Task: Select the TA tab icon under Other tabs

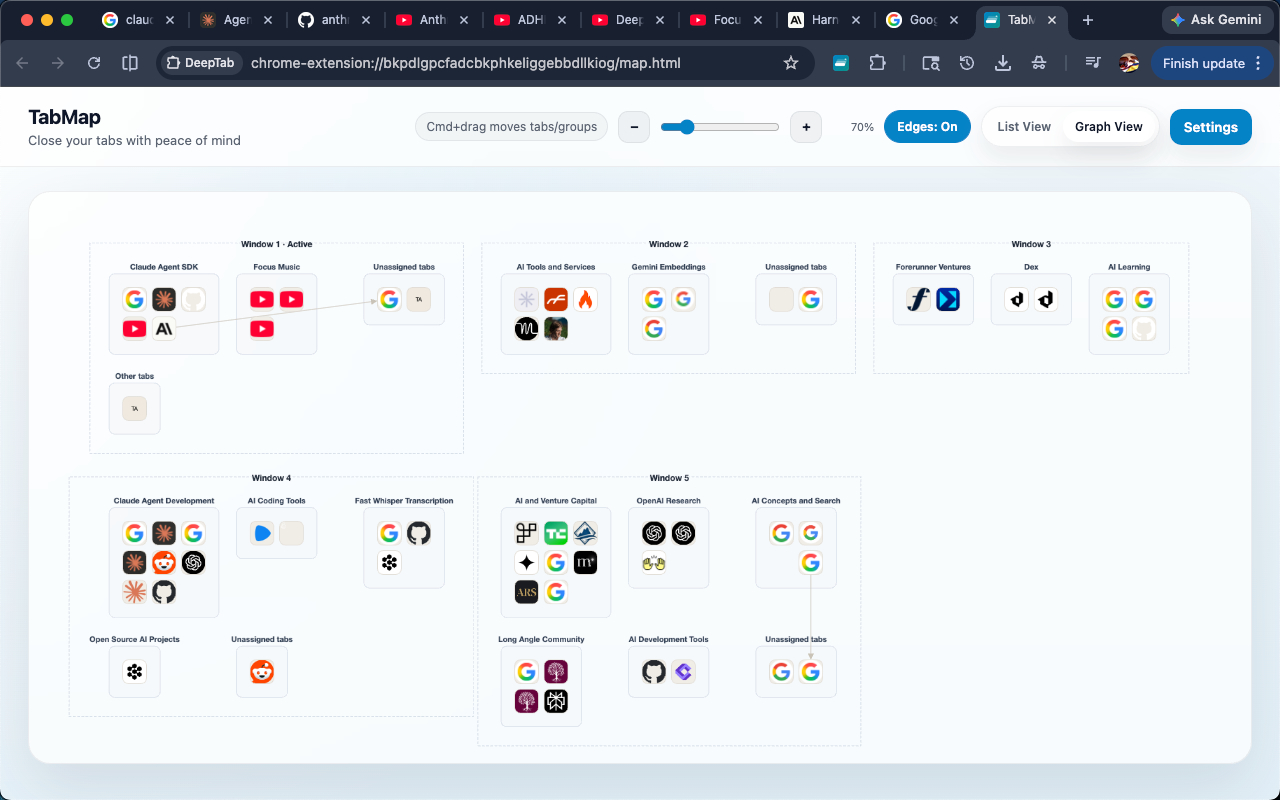Action: pos(134,408)
